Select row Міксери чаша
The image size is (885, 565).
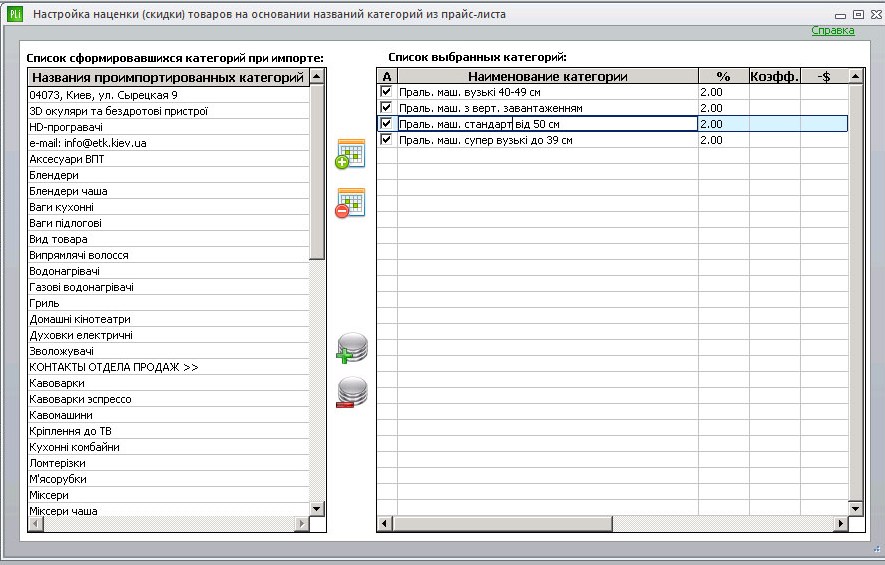point(168,510)
